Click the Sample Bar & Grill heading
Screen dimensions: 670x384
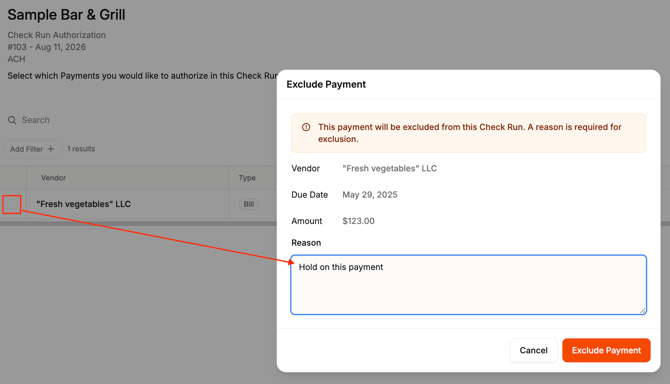click(x=66, y=15)
